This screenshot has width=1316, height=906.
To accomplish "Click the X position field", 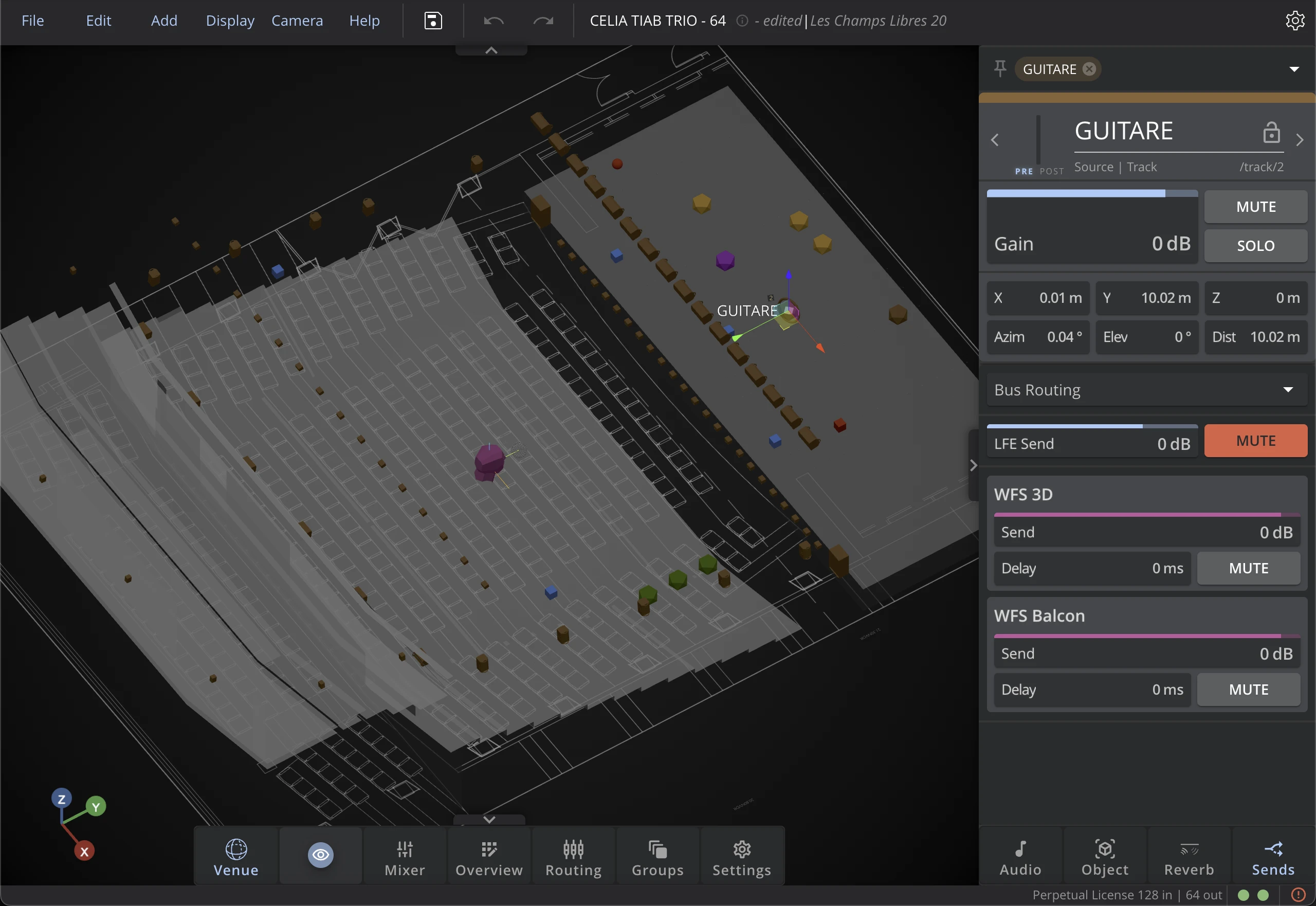I will [1038, 298].
